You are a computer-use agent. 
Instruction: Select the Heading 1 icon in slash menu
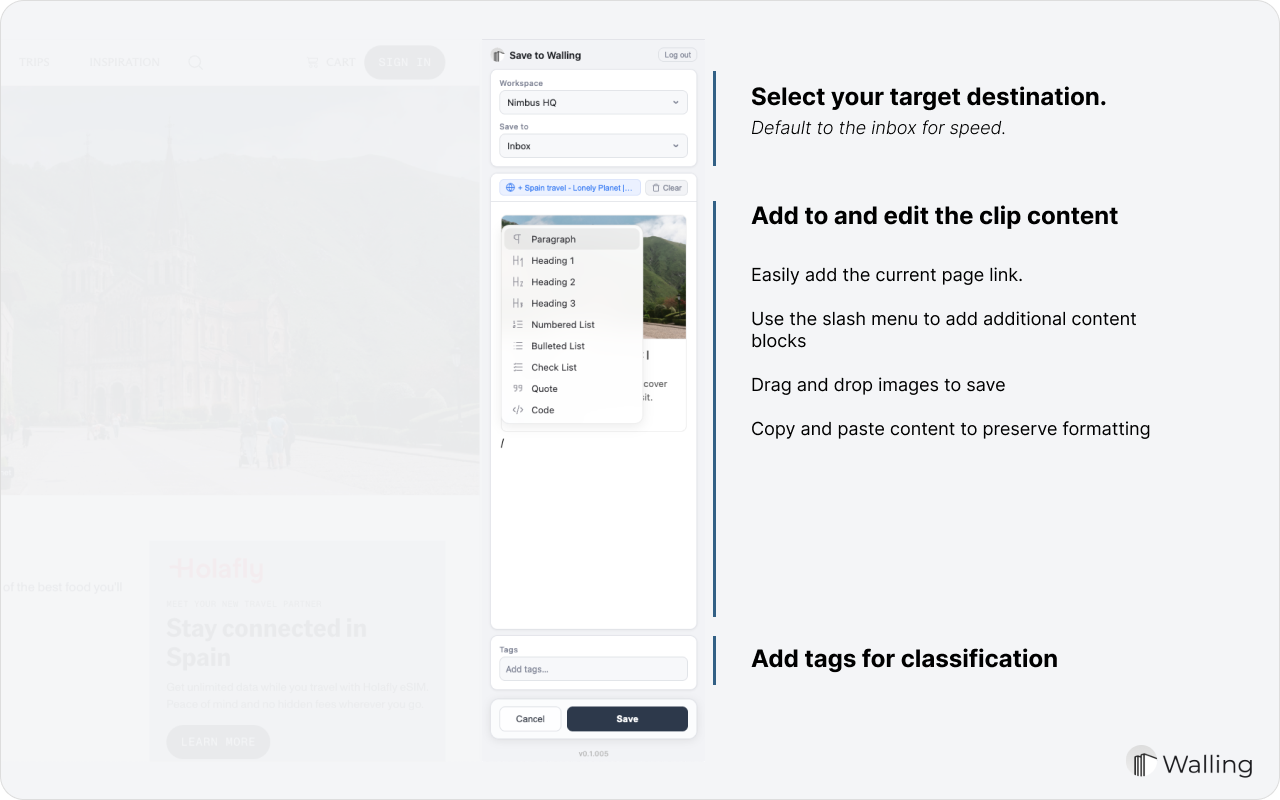[518, 261]
